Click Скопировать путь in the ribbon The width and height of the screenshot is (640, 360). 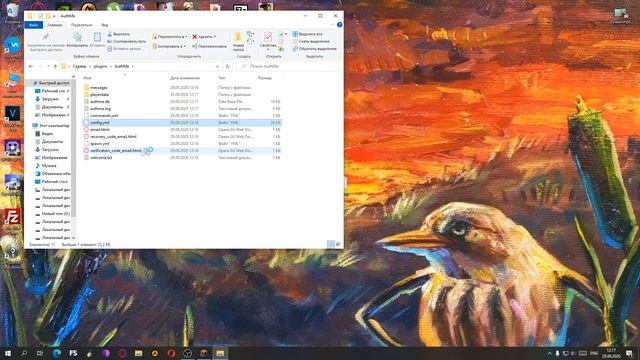(127, 41)
